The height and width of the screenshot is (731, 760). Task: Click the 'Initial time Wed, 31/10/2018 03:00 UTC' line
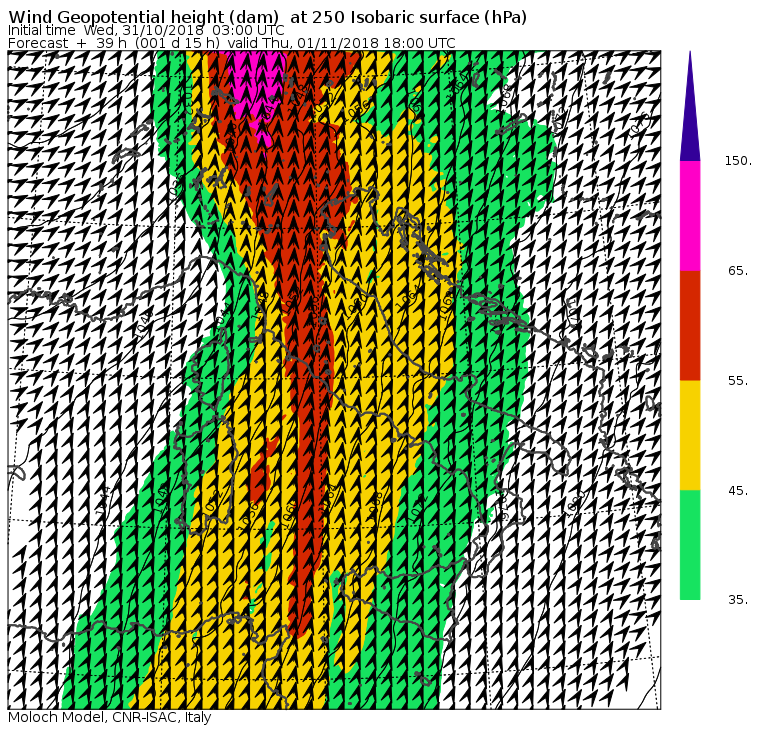[x=146, y=30]
